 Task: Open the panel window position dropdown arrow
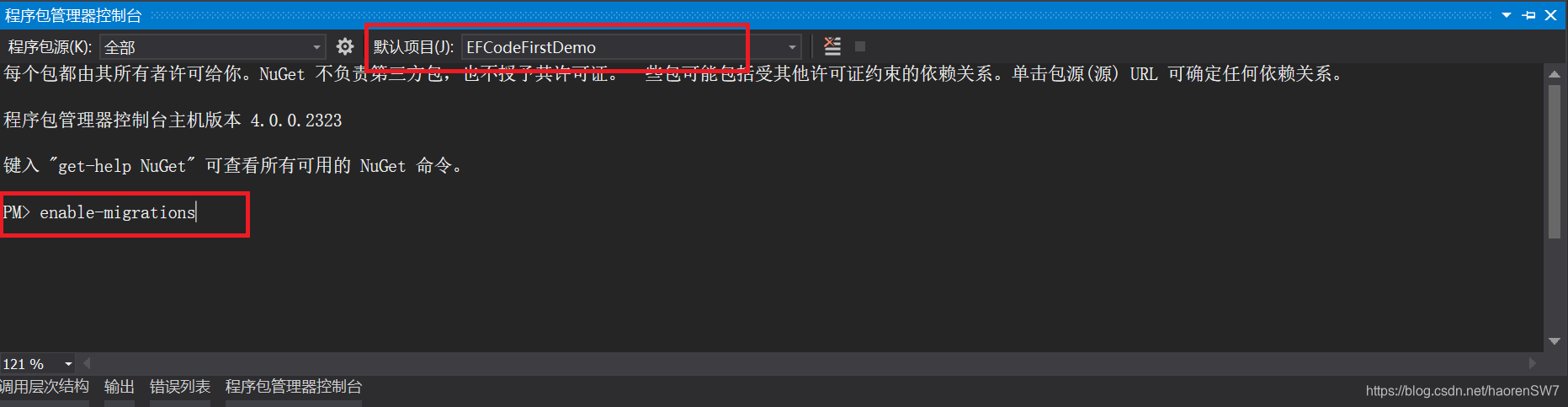click(1507, 15)
